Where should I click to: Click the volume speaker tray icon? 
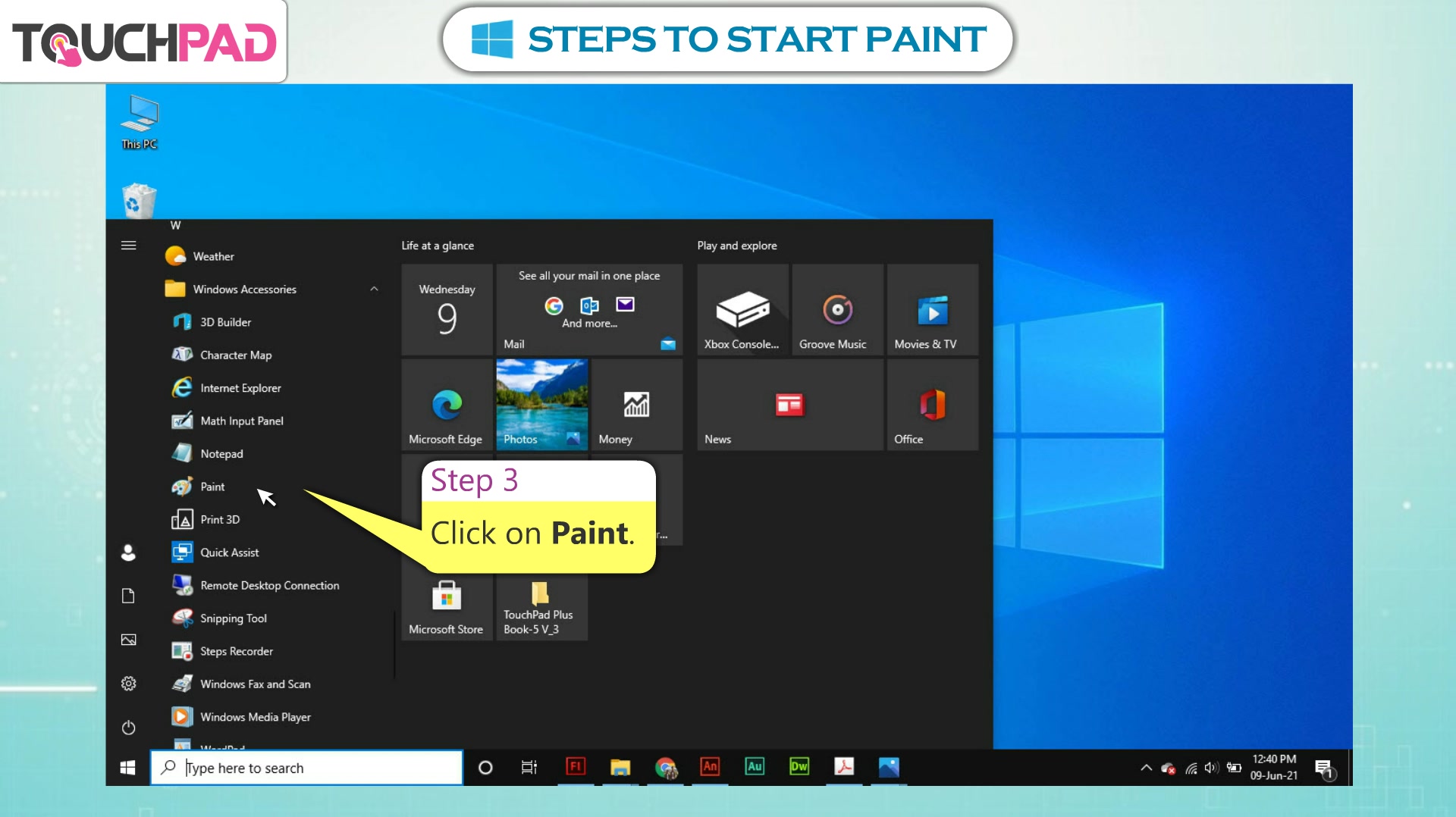[x=1211, y=768]
